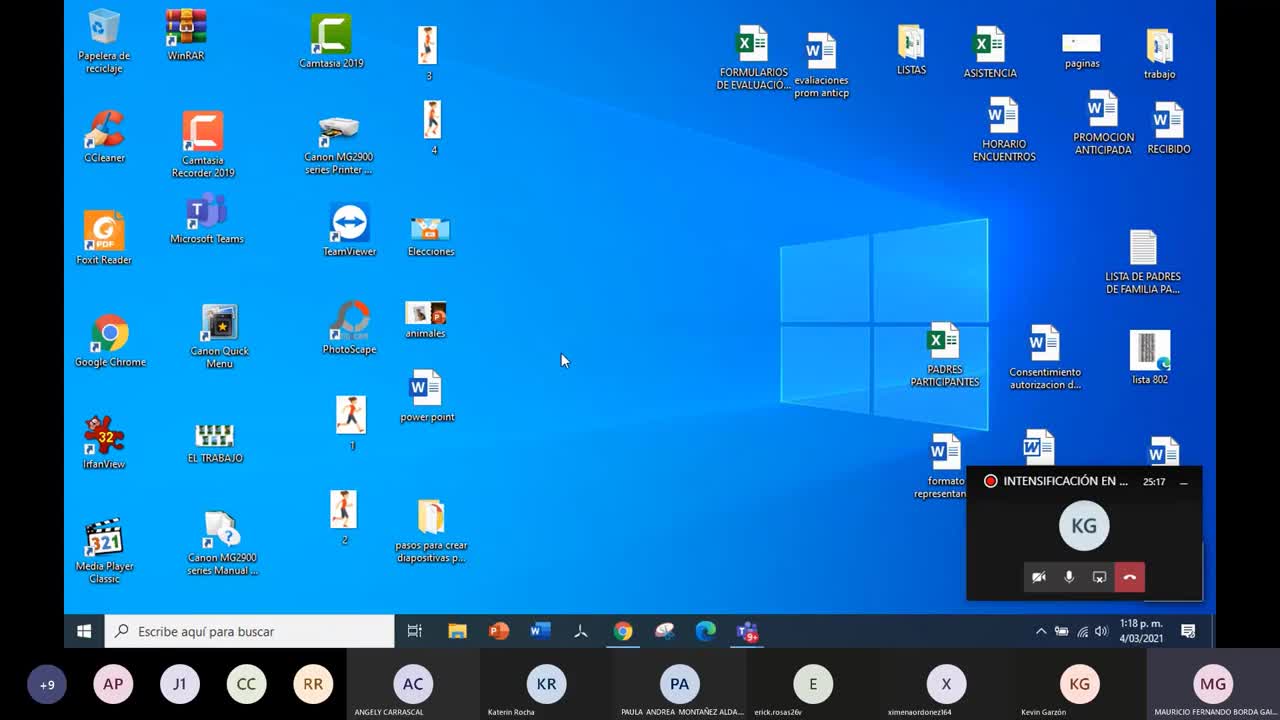This screenshot has width=1280, height=720.
Task: Select image file named 1
Action: [x=351, y=423]
